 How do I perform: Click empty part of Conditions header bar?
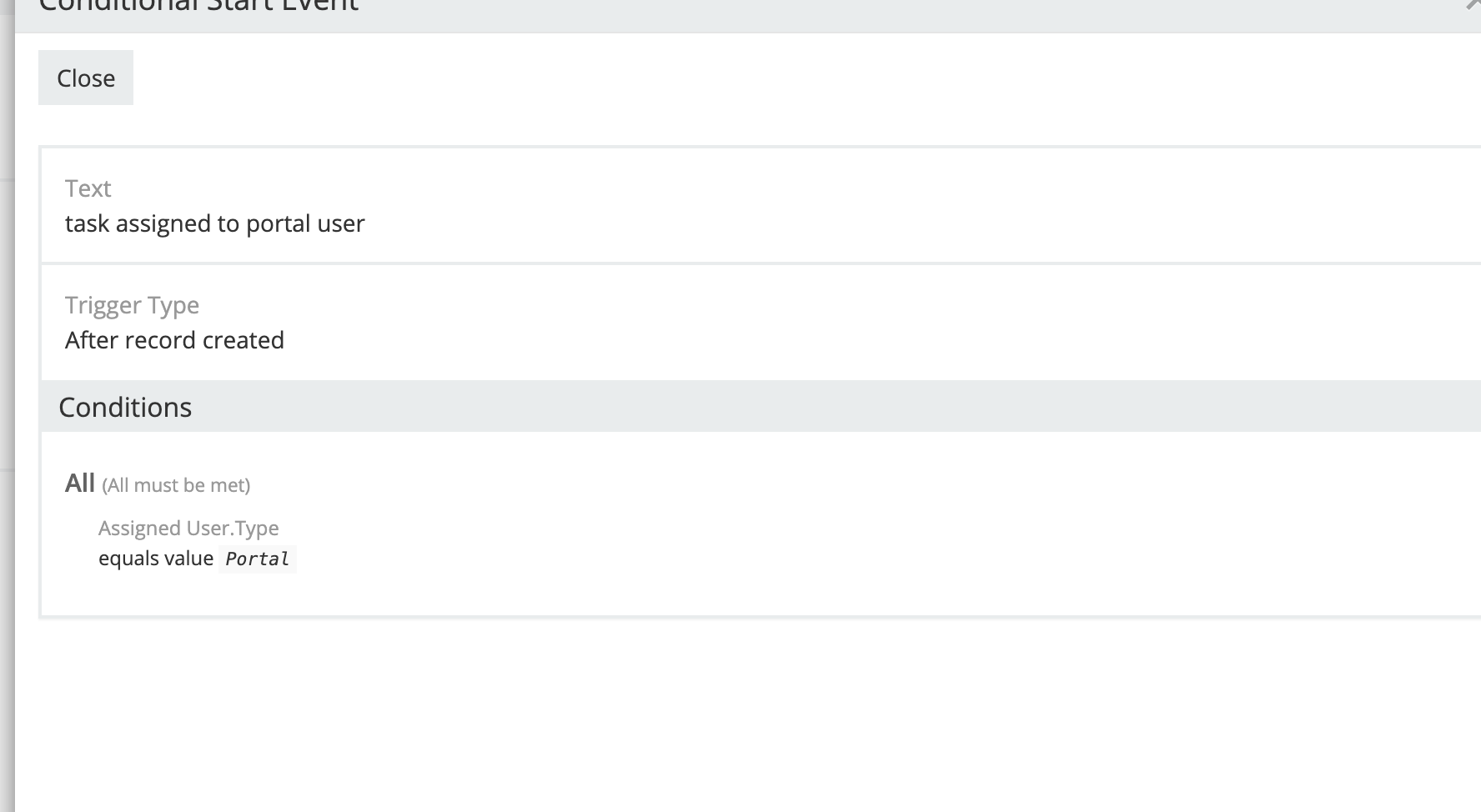[x=834, y=407]
